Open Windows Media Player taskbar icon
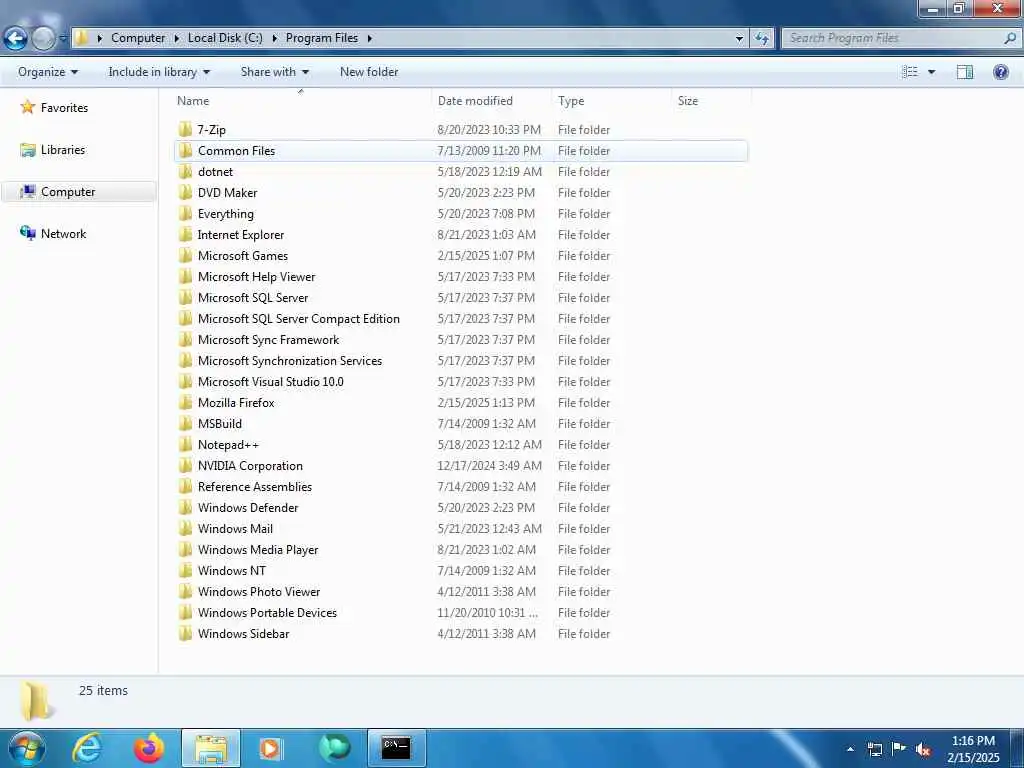 pos(270,748)
